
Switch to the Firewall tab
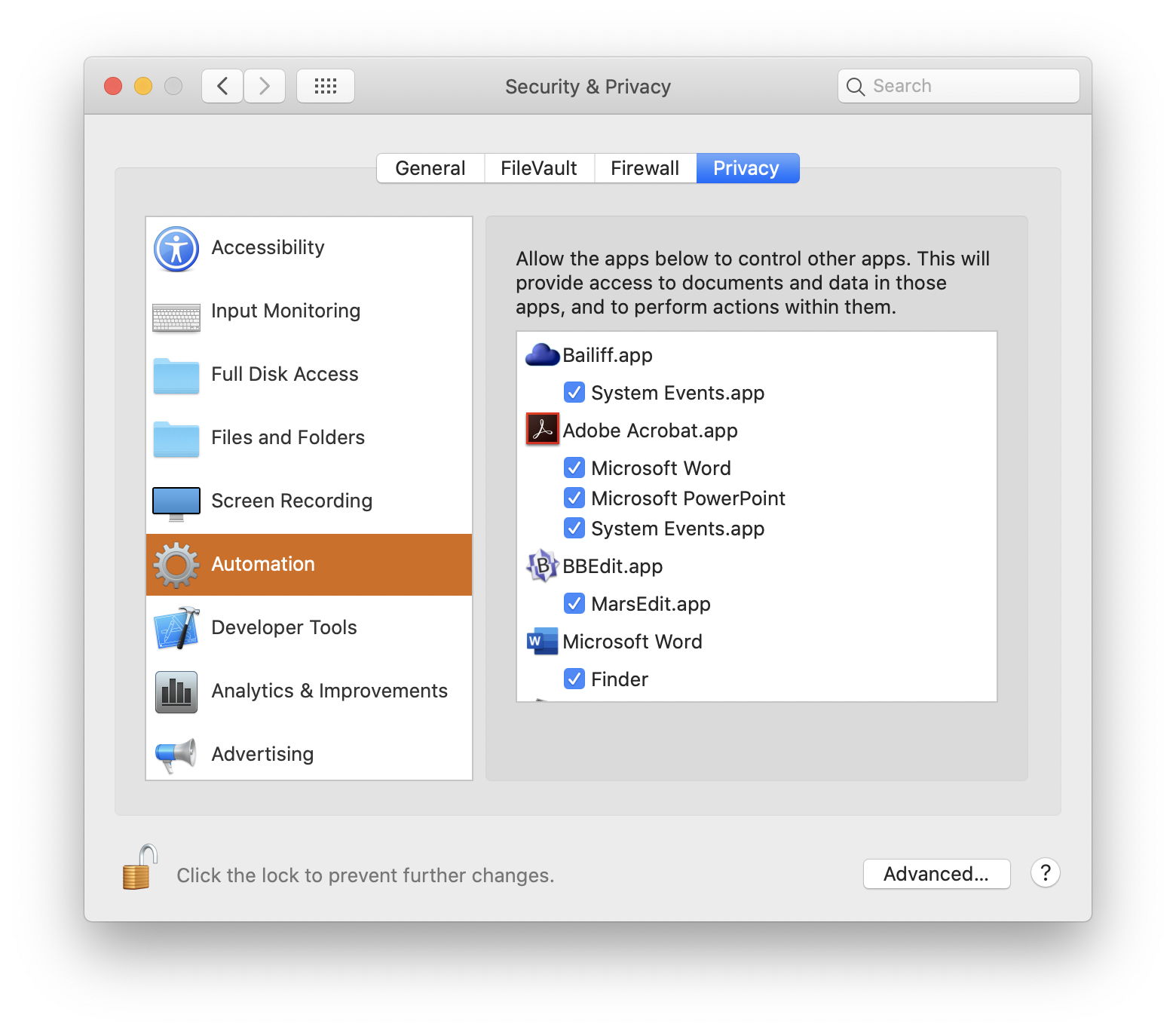[645, 168]
